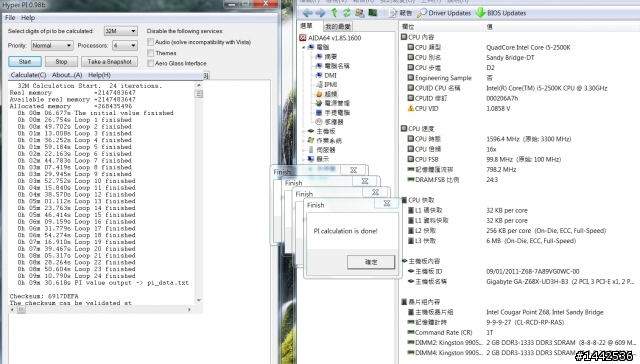Refresh the AIDA64 page with green arrows icon
The height and width of the screenshot is (364, 640).
347,13
